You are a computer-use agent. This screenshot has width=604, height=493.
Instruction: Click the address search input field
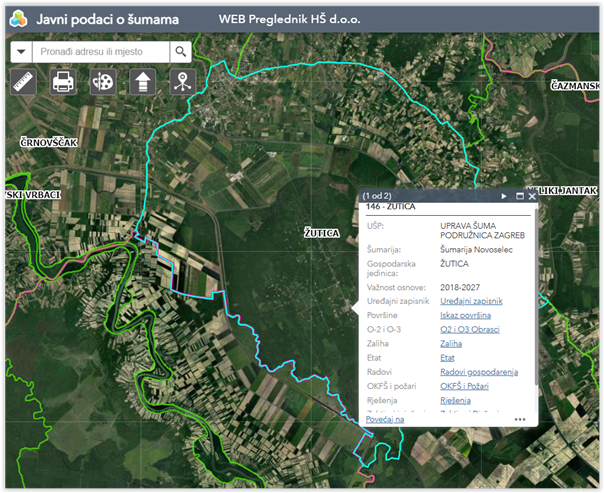point(100,52)
